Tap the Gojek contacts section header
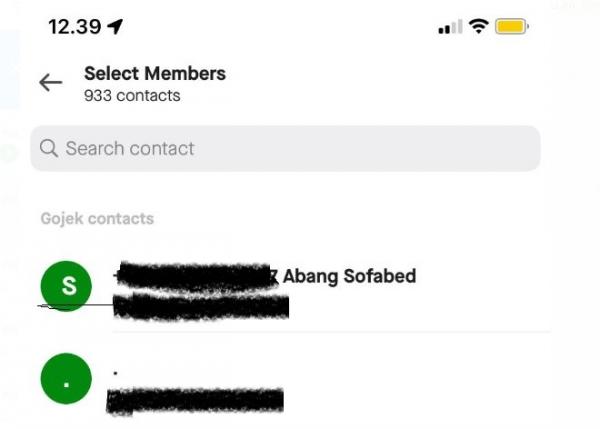 (x=97, y=218)
